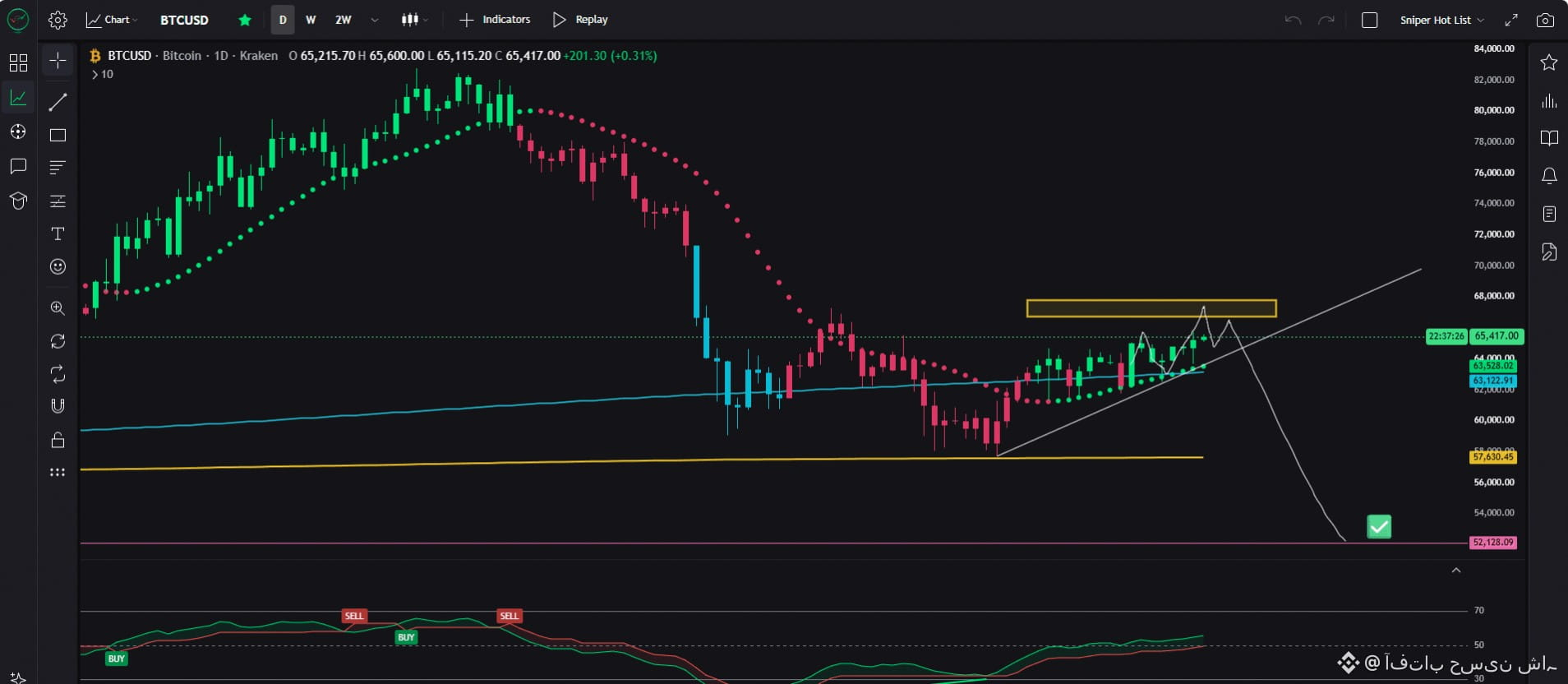Viewport: 1568px width, 684px height.
Task: Click the Kraken exchange label in legend
Action: tap(259, 56)
